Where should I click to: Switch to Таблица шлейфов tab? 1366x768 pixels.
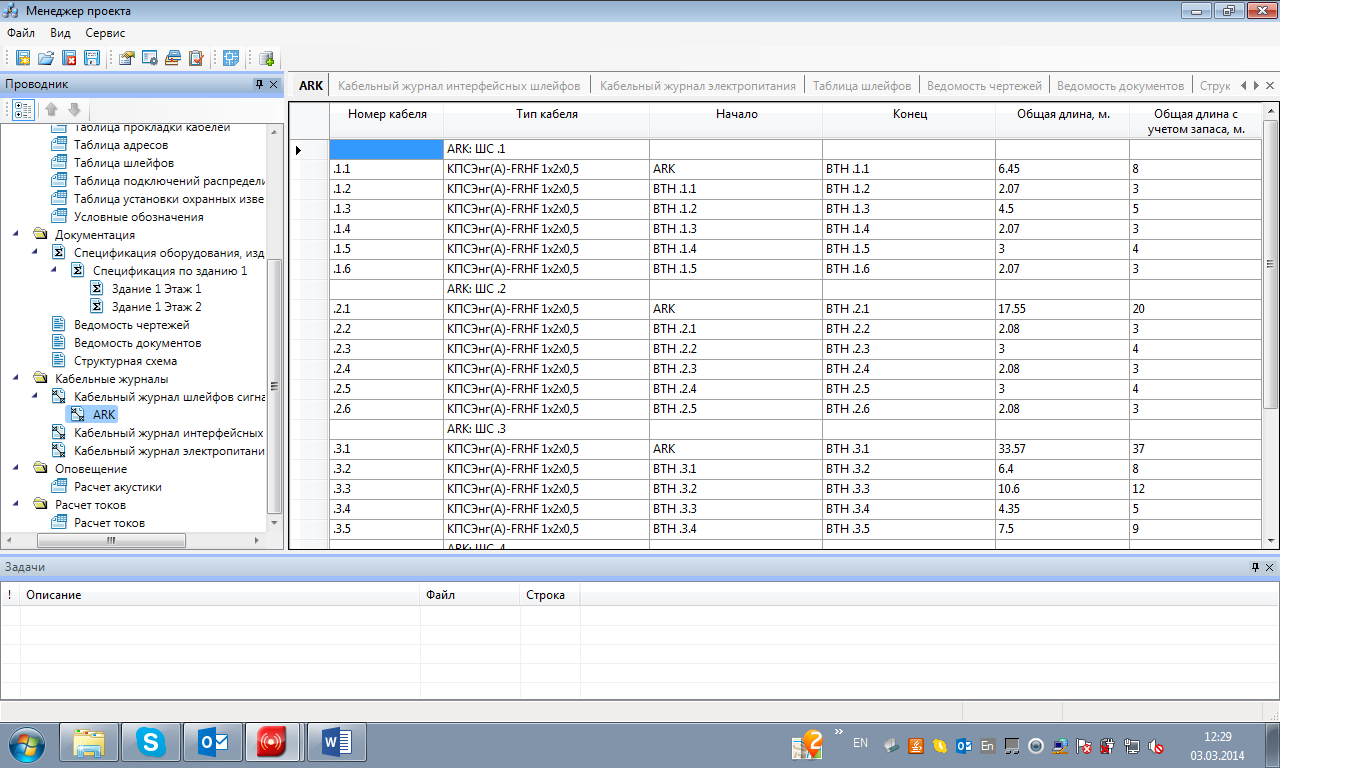(862, 86)
